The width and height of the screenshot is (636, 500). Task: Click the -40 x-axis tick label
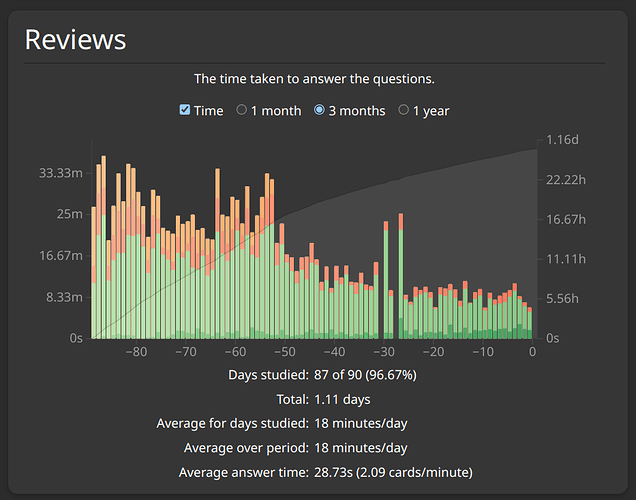point(334,352)
